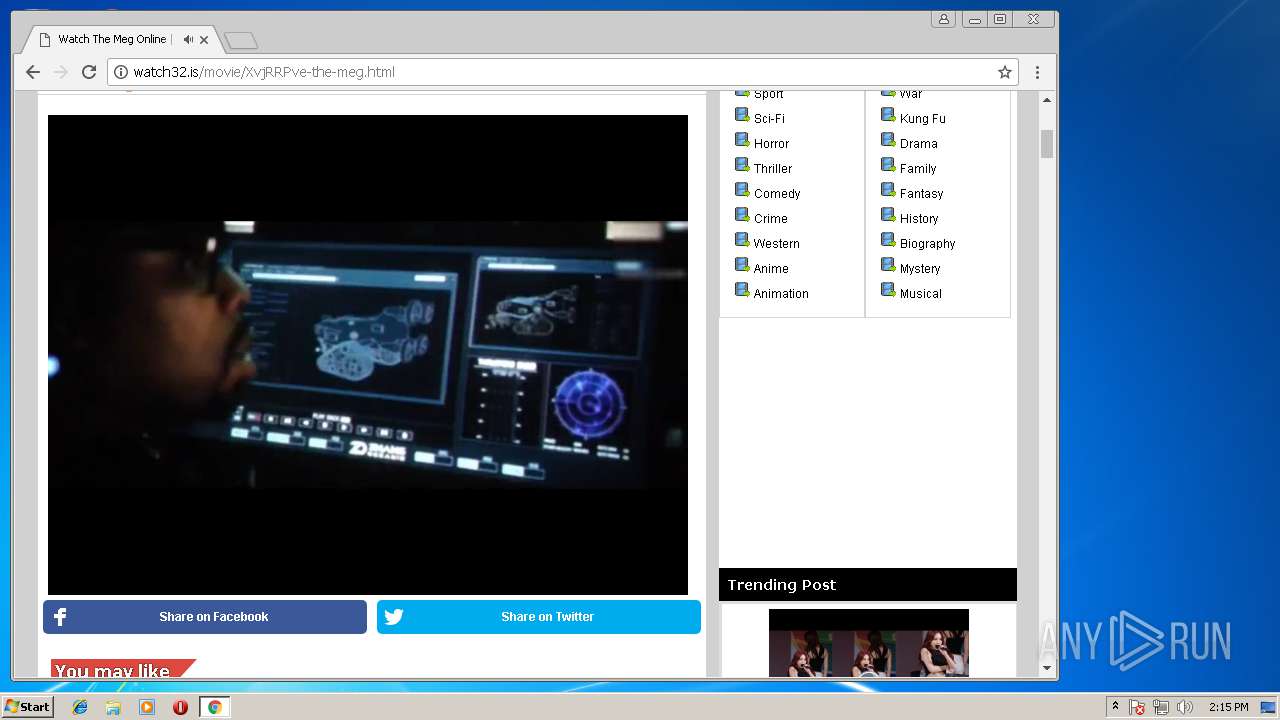Click Share on Twitter button
The height and width of the screenshot is (720, 1280).
[x=539, y=617]
